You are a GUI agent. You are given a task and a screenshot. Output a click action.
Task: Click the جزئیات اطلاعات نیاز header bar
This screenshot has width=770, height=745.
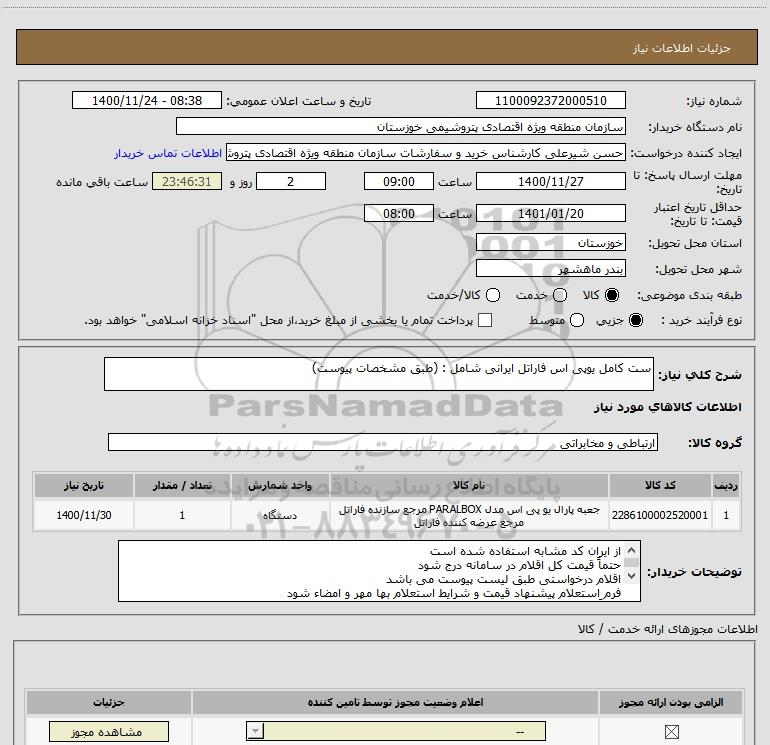[x=386, y=47]
